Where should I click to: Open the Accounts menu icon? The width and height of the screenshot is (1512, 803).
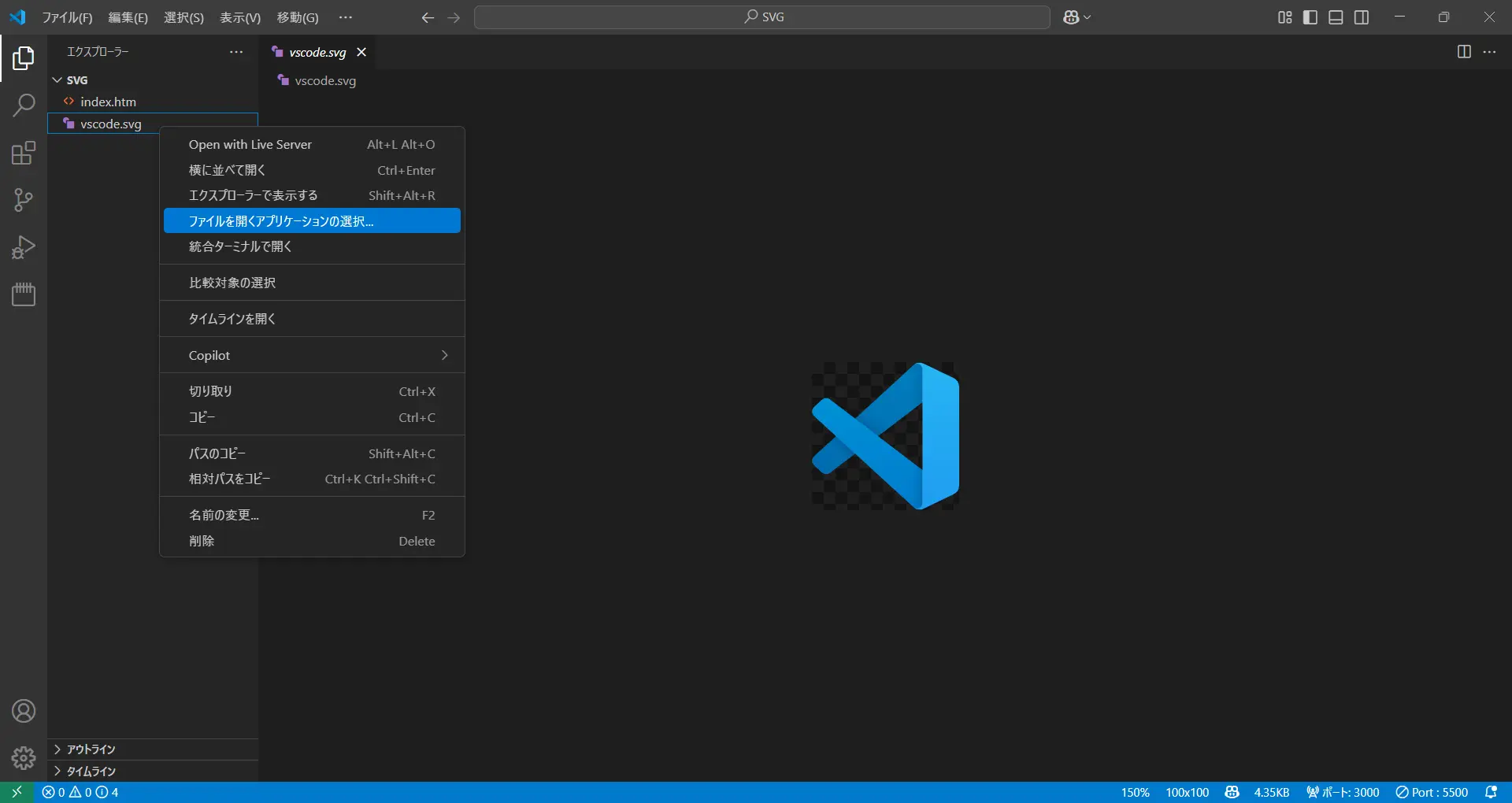[24, 711]
